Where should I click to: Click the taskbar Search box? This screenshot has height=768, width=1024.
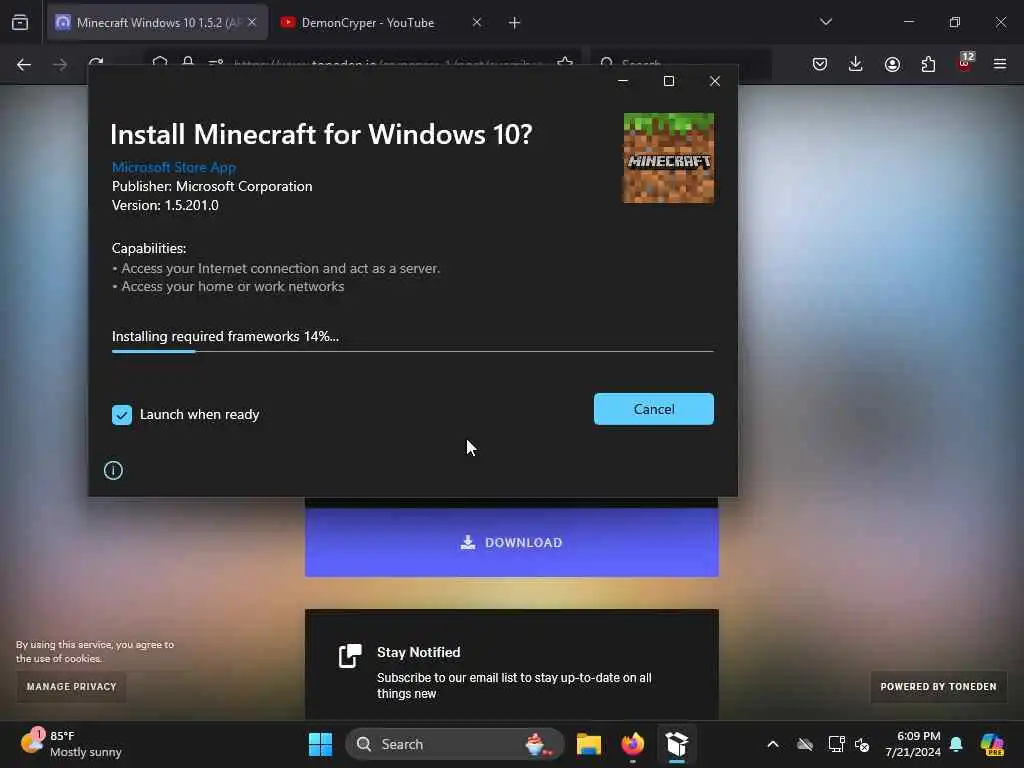click(x=455, y=744)
